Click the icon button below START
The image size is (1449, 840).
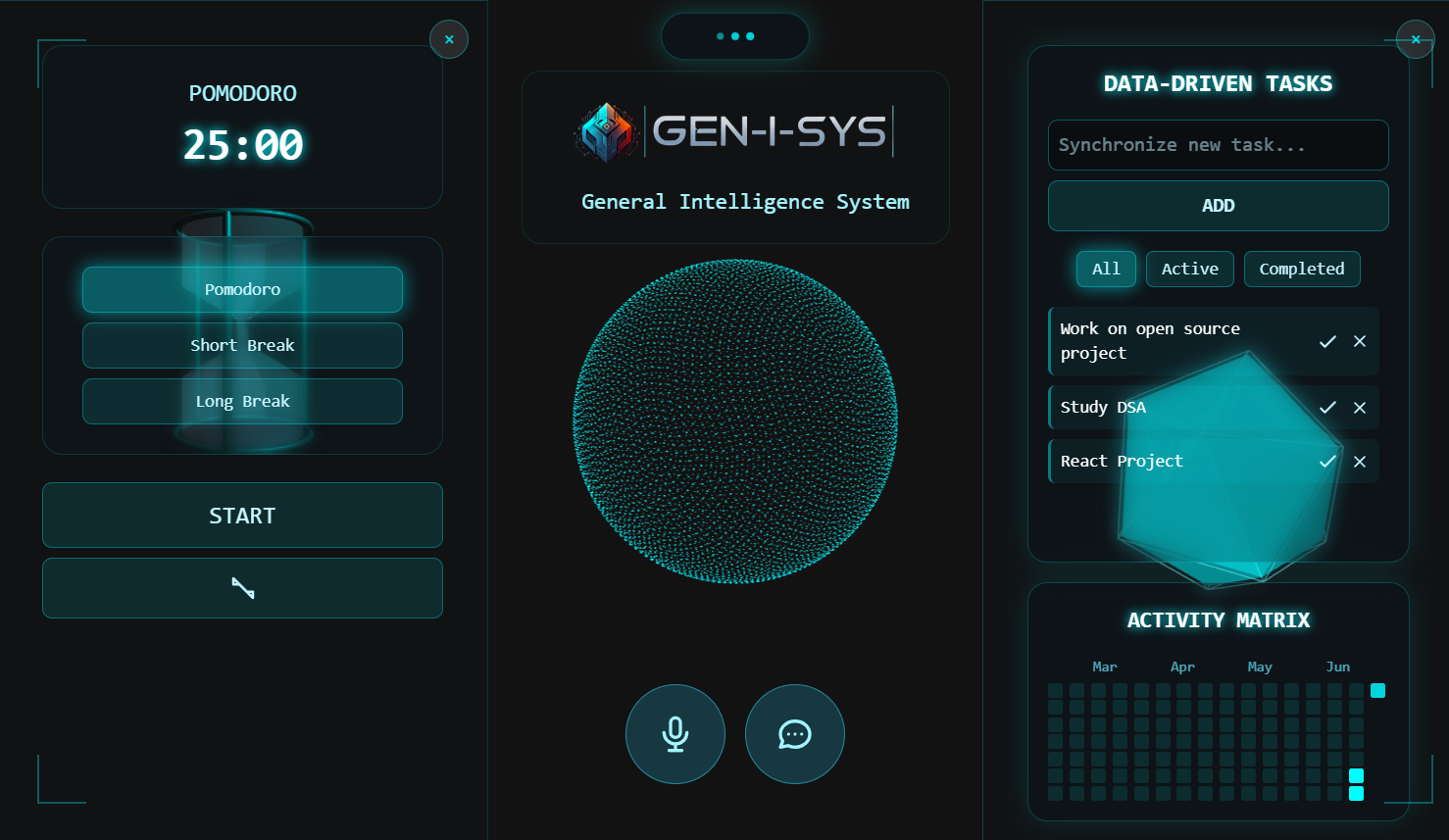pyautogui.click(x=242, y=588)
